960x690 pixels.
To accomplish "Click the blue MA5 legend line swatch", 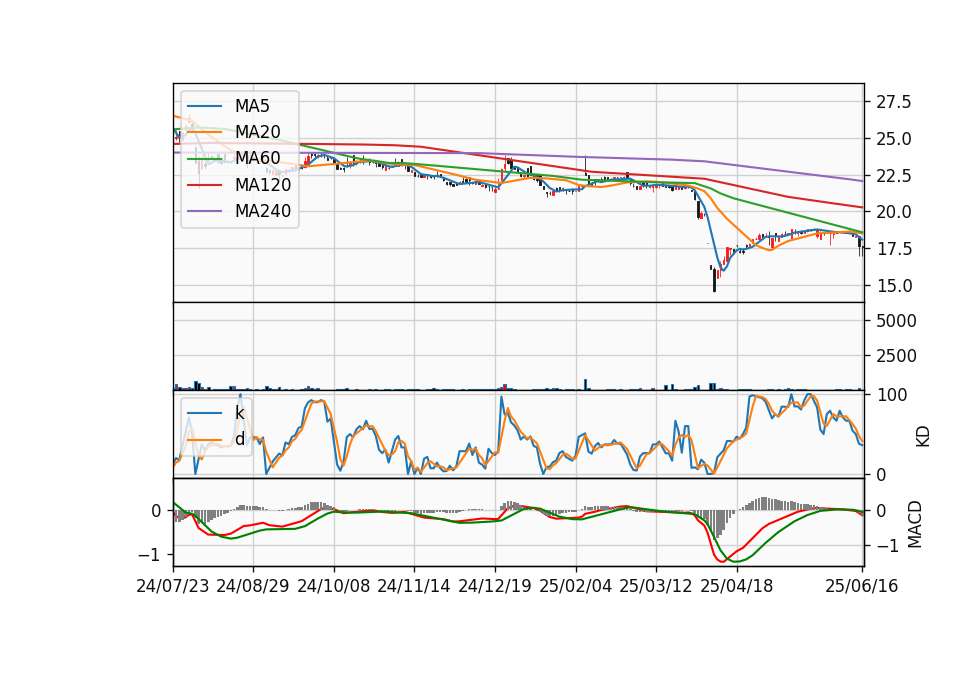I will [204, 107].
